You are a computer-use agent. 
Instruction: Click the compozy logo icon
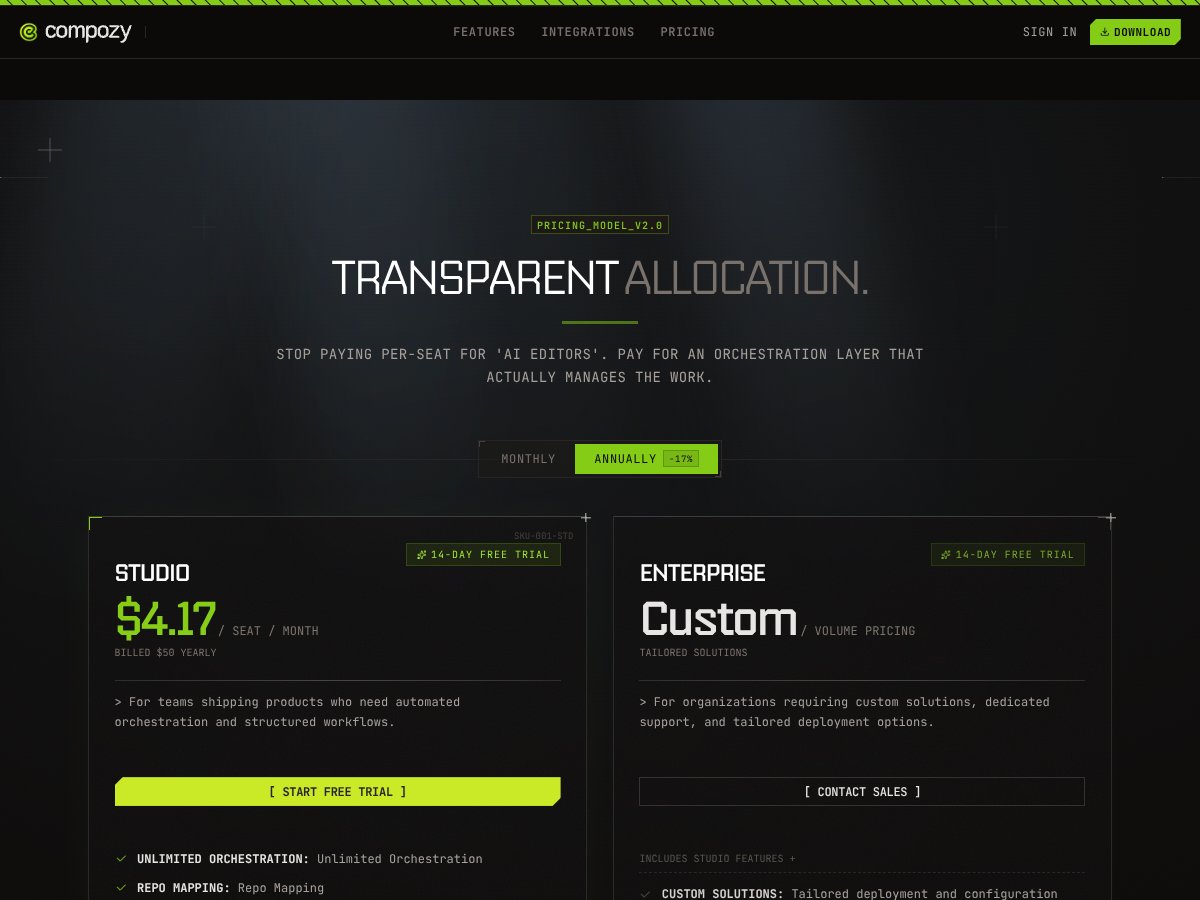pos(27,31)
